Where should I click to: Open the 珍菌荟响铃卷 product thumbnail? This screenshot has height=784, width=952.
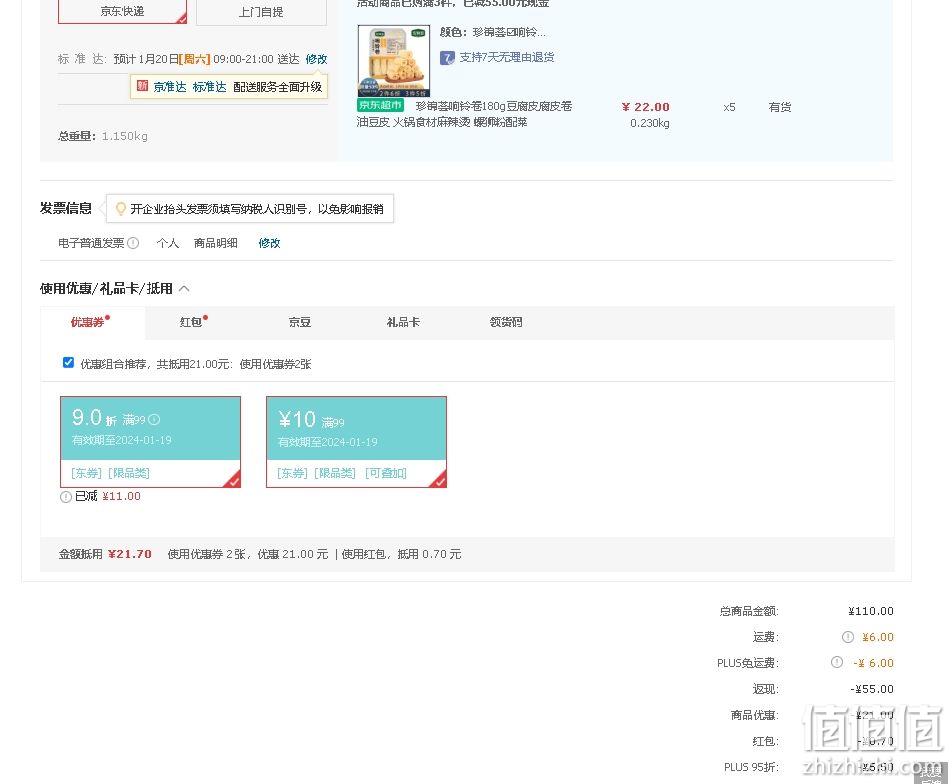[394, 61]
